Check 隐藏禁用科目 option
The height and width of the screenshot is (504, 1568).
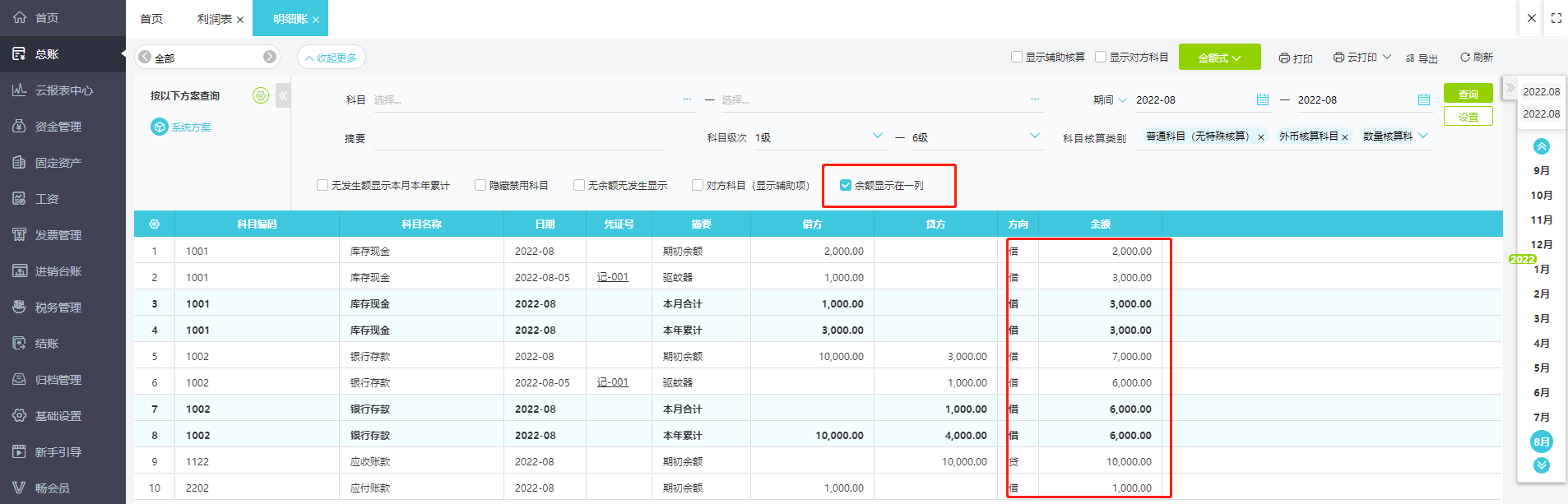tap(480, 186)
